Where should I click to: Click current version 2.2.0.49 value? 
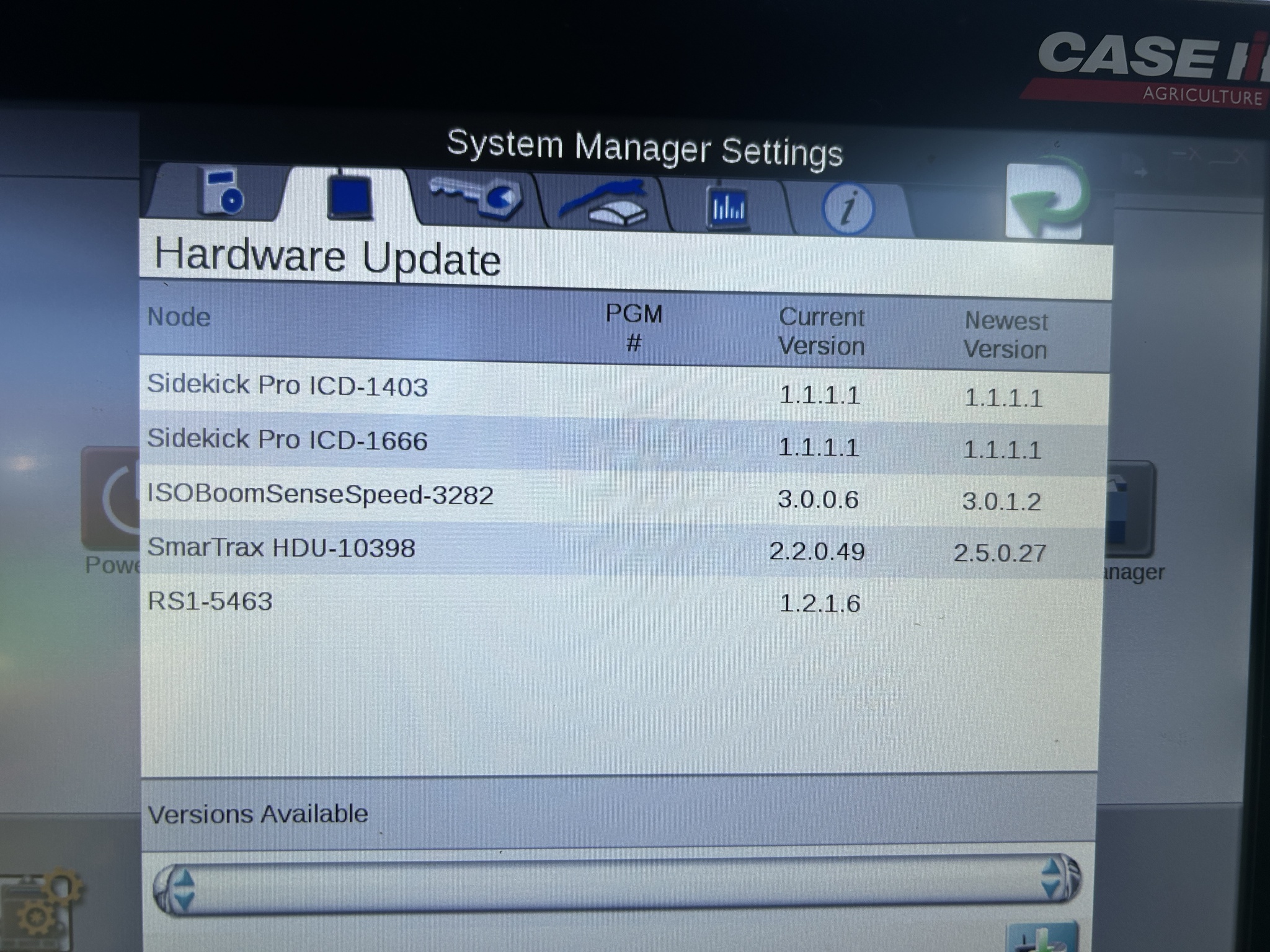click(817, 551)
